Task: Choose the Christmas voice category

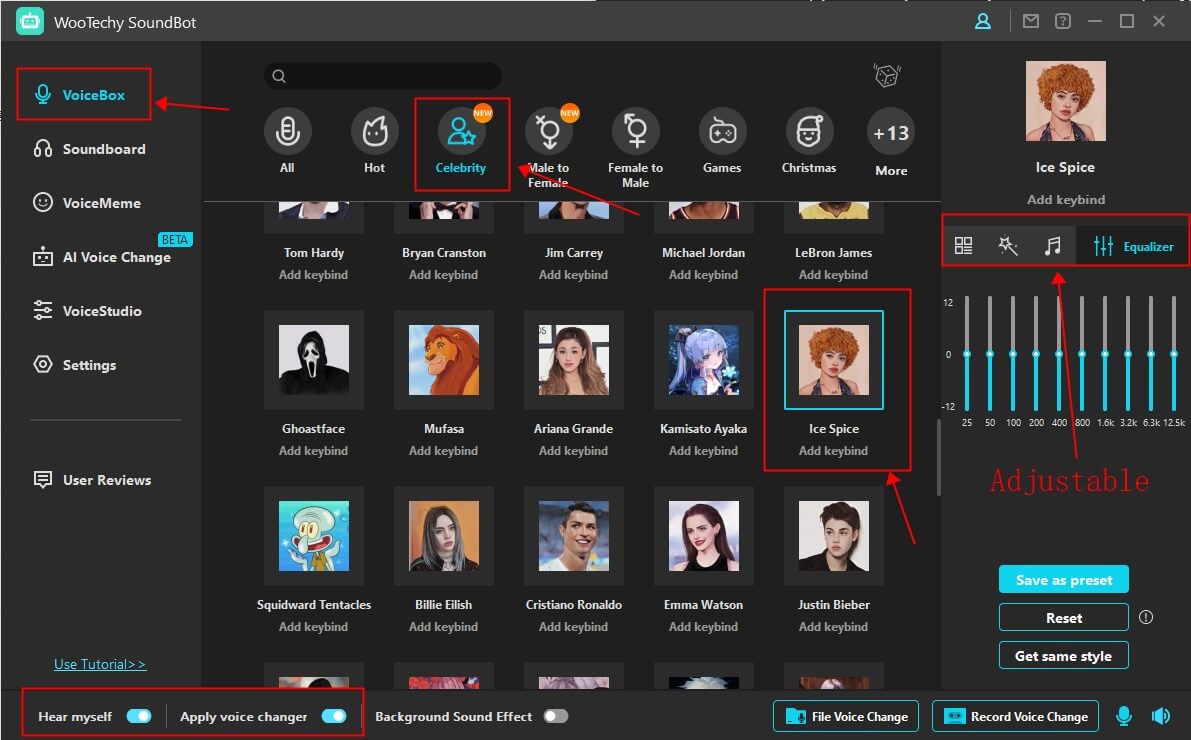Action: point(809,132)
